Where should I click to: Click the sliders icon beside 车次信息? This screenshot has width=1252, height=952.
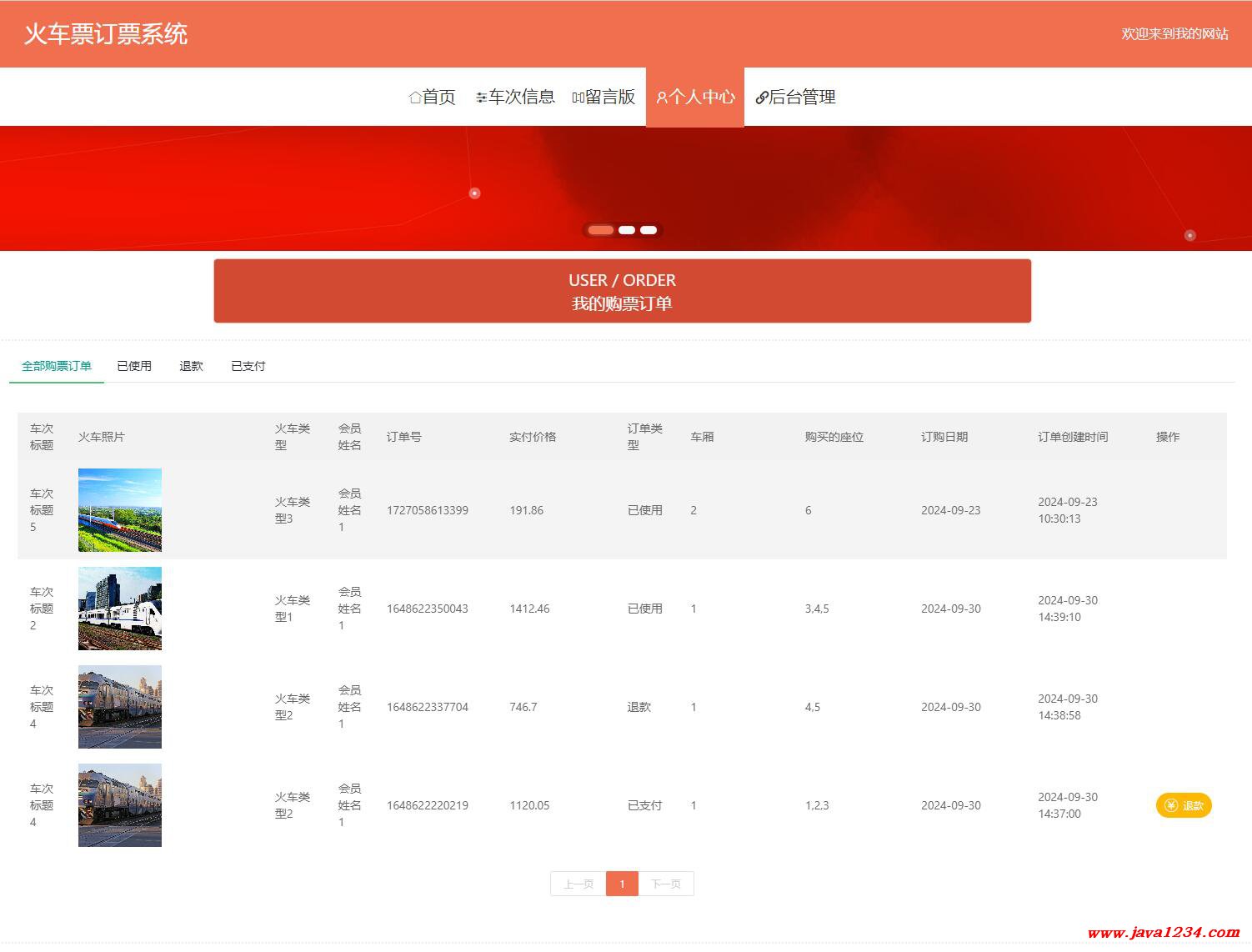481,98
